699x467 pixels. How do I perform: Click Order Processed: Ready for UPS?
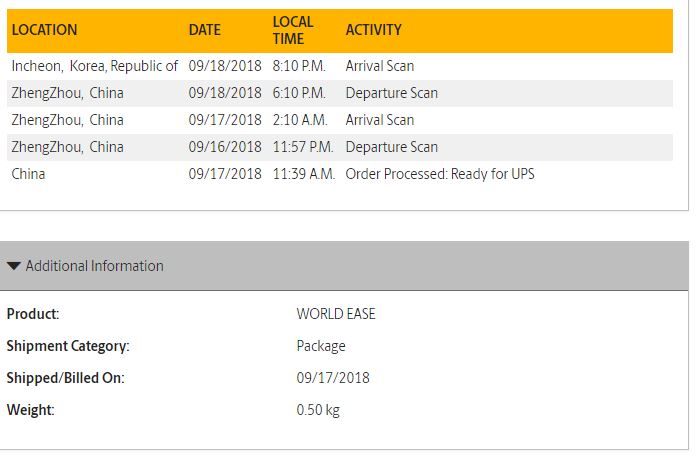pos(440,174)
